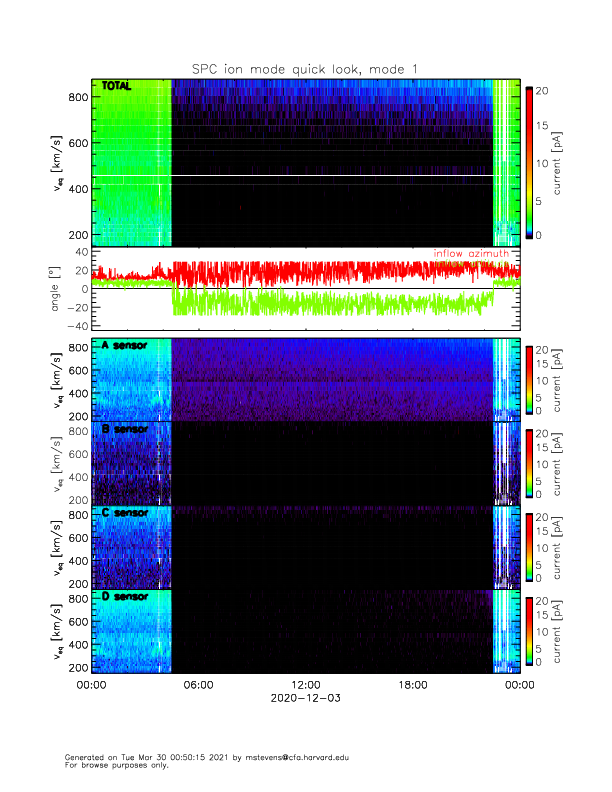Click the A sensor current color bar
The height and width of the screenshot is (792, 612).
(529, 379)
